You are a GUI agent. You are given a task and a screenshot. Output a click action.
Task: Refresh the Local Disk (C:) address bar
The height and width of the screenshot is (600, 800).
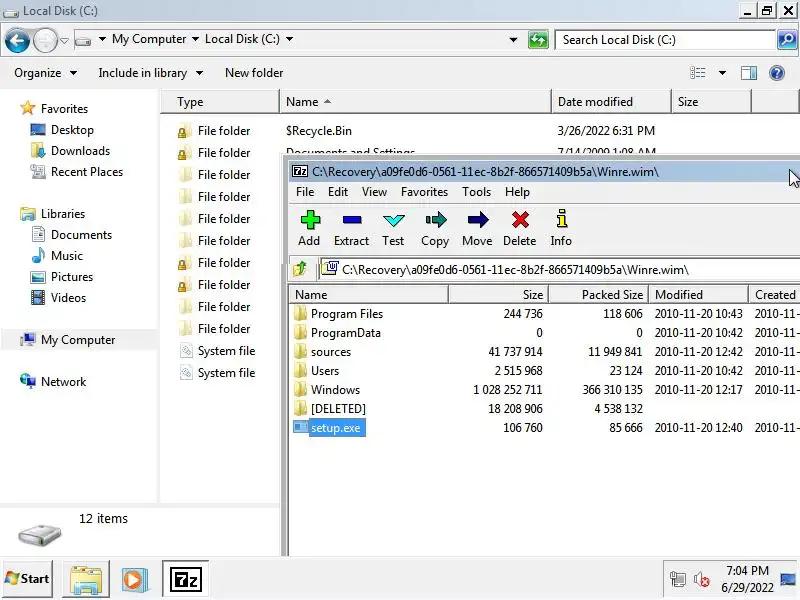pos(538,40)
